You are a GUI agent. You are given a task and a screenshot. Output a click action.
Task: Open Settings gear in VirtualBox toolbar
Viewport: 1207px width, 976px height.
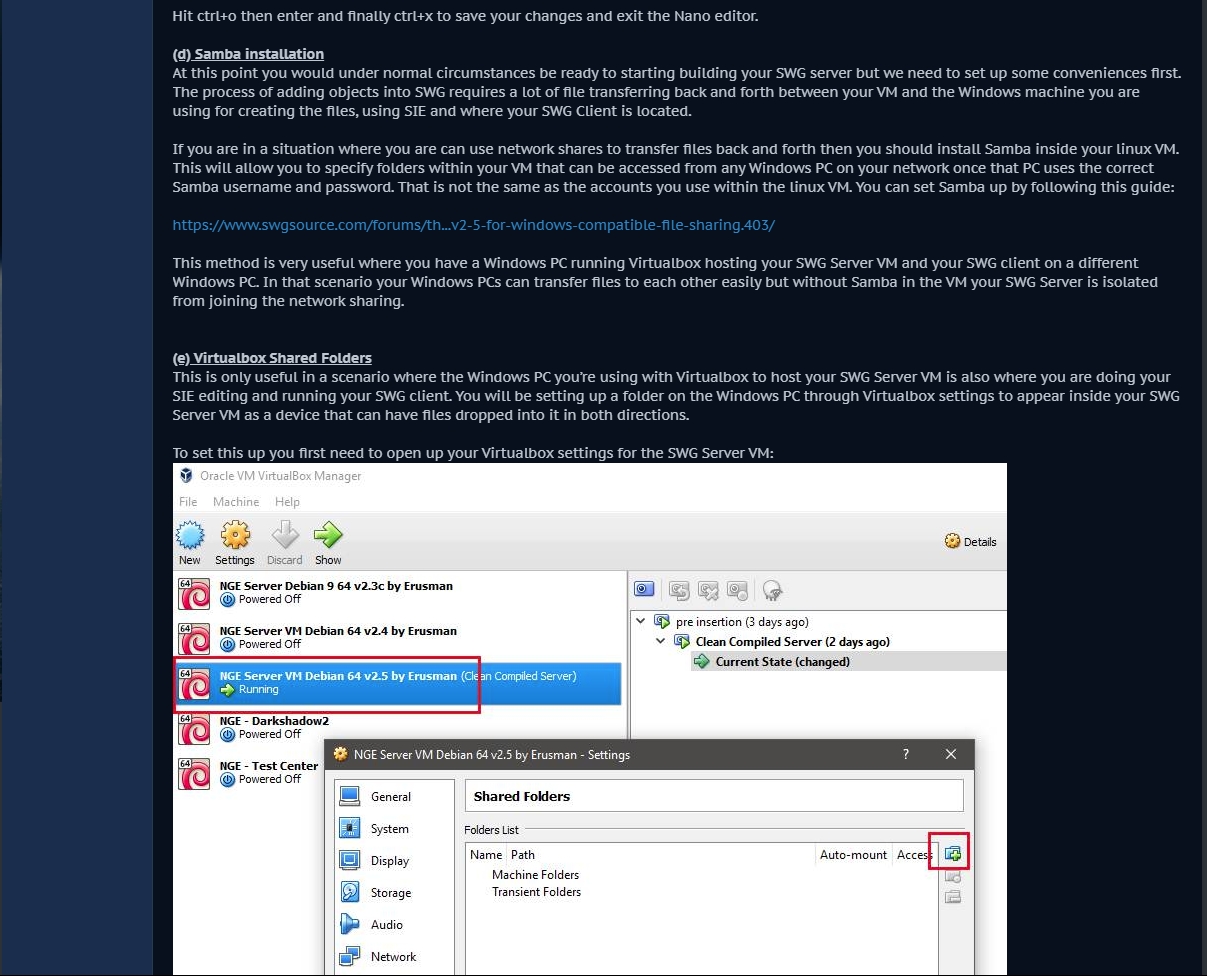pyautogui.click(x=235, y=536)
